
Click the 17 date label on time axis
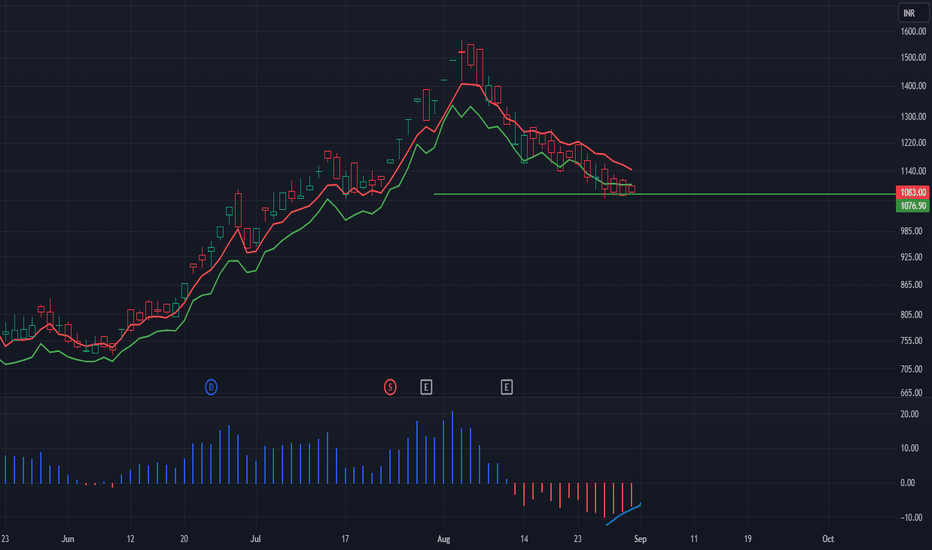pos(345,539)
